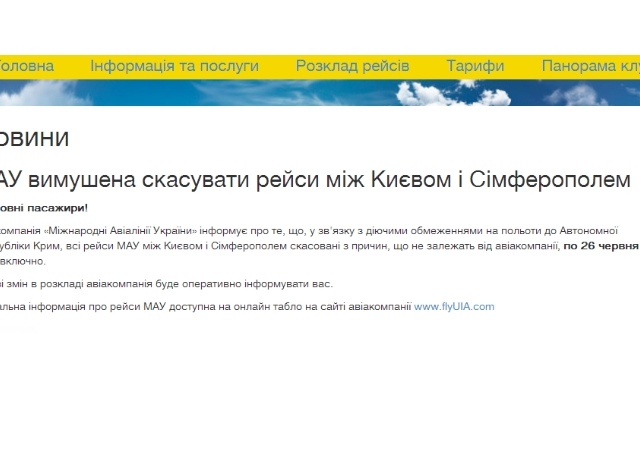The width and height of the screenshot is (640, 474).
Task: Click the bold 'по 26 червня' text
Action: click(601, 246)
